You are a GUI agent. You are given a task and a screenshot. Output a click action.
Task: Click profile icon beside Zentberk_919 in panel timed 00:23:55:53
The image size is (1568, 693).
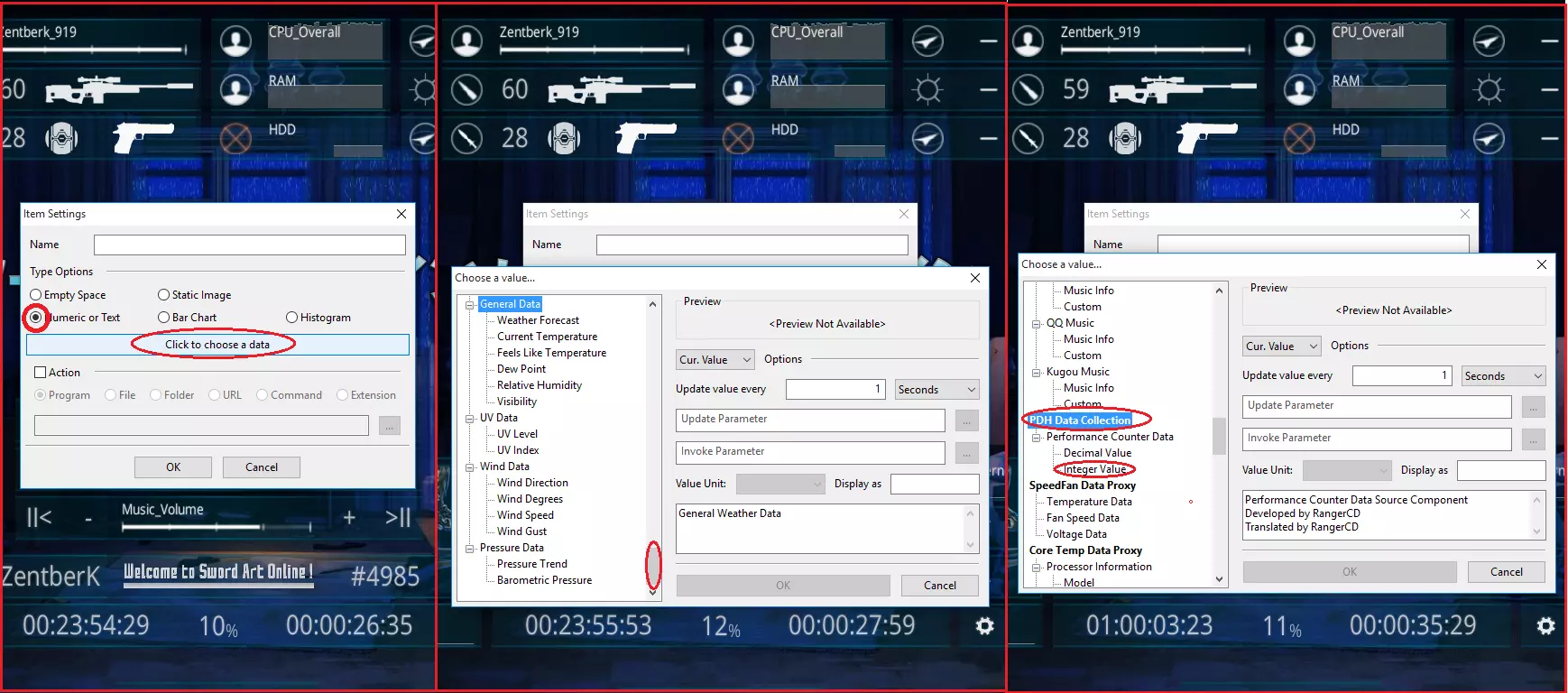click(467, 41)
